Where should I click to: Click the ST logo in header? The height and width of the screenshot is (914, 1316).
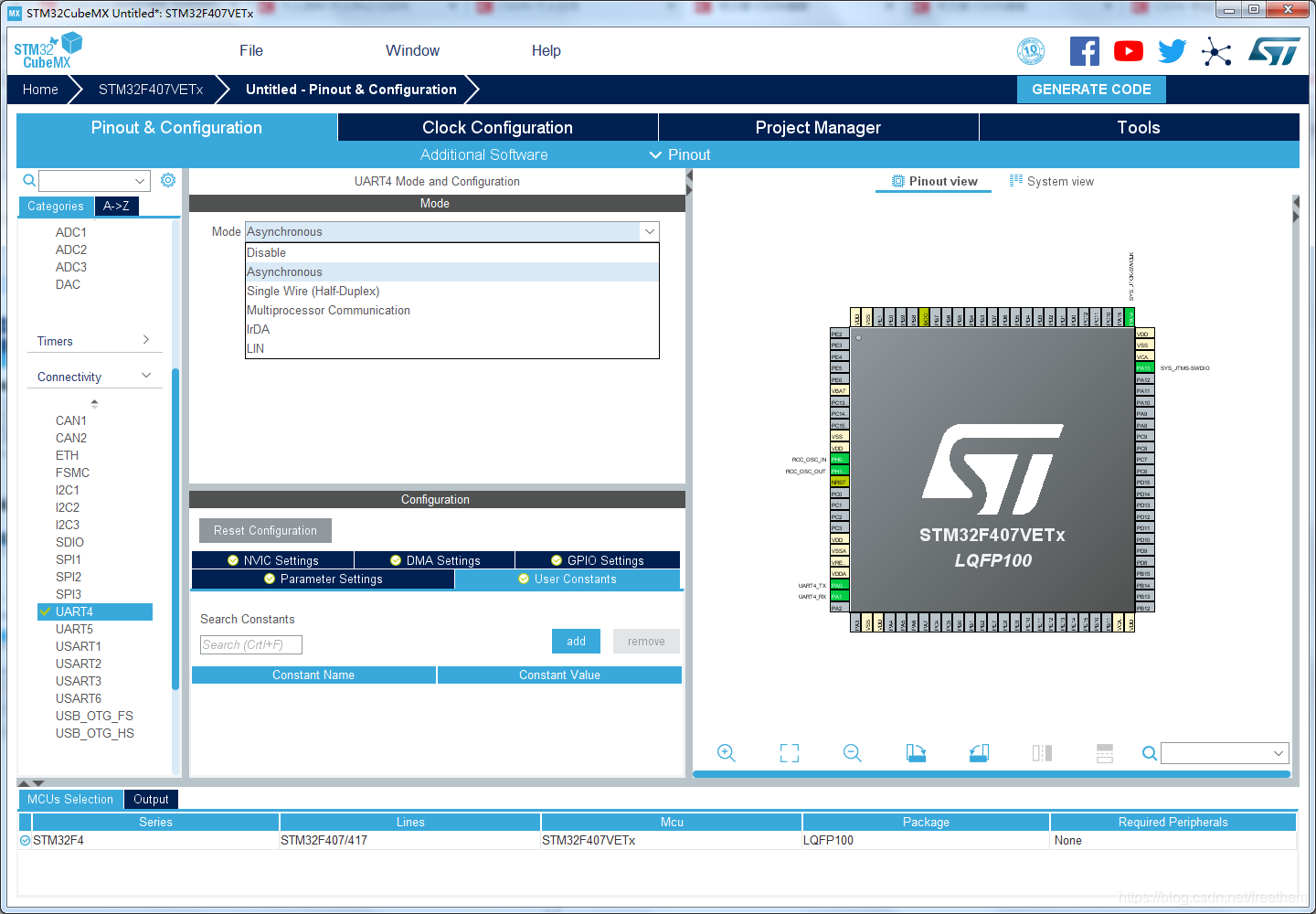tap(1274, 51)
